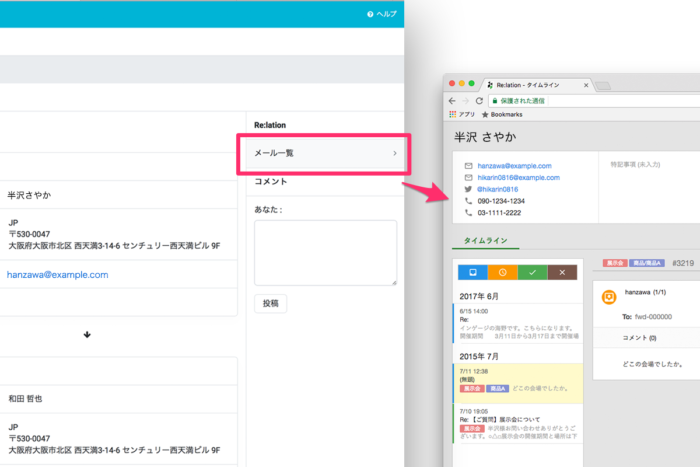Select the タイムライン tab
700x467 pixels.
click(484, 241)
